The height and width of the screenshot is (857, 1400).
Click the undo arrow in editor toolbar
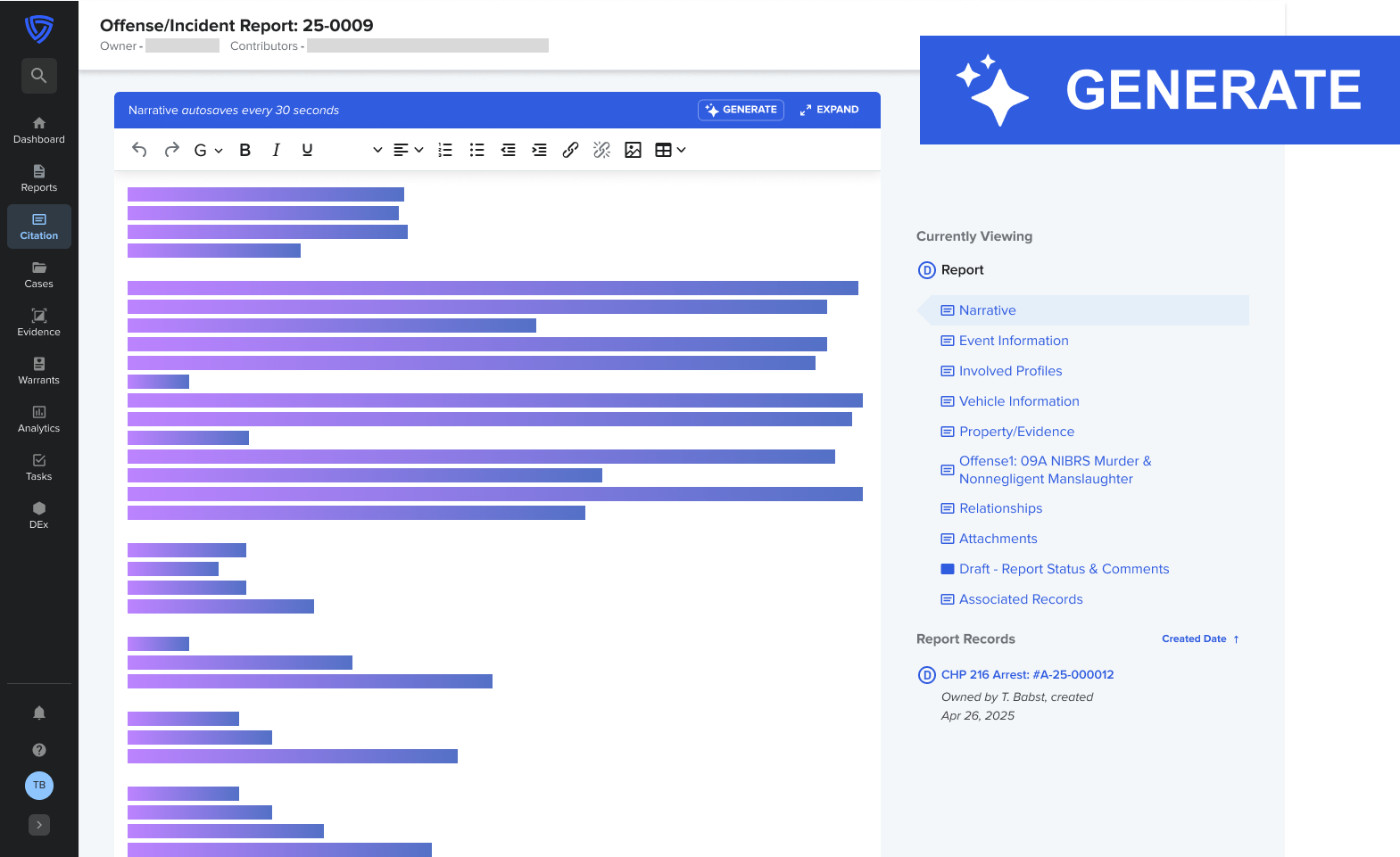pyautogui.click(x=139, y=150)
